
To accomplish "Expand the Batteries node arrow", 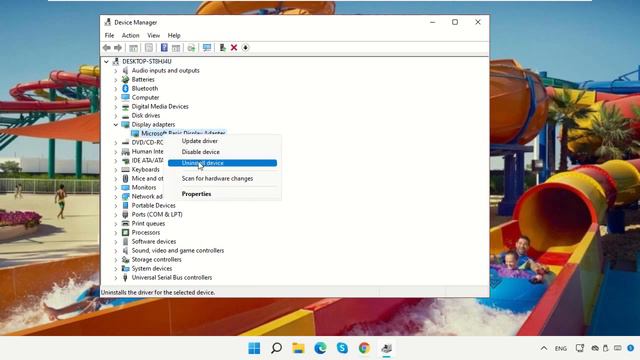I will coord(116,80).
